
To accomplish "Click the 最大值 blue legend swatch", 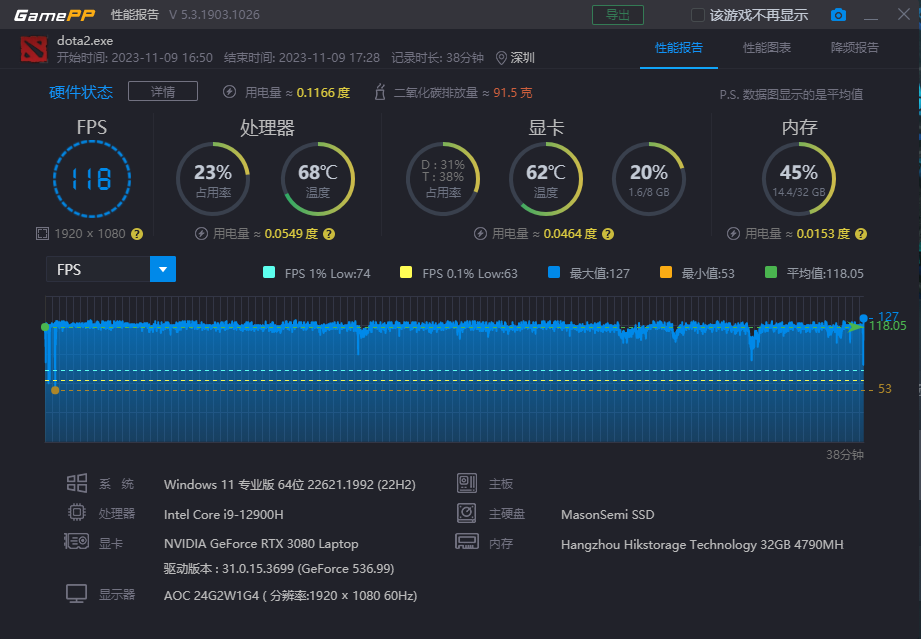I will 554,272.
